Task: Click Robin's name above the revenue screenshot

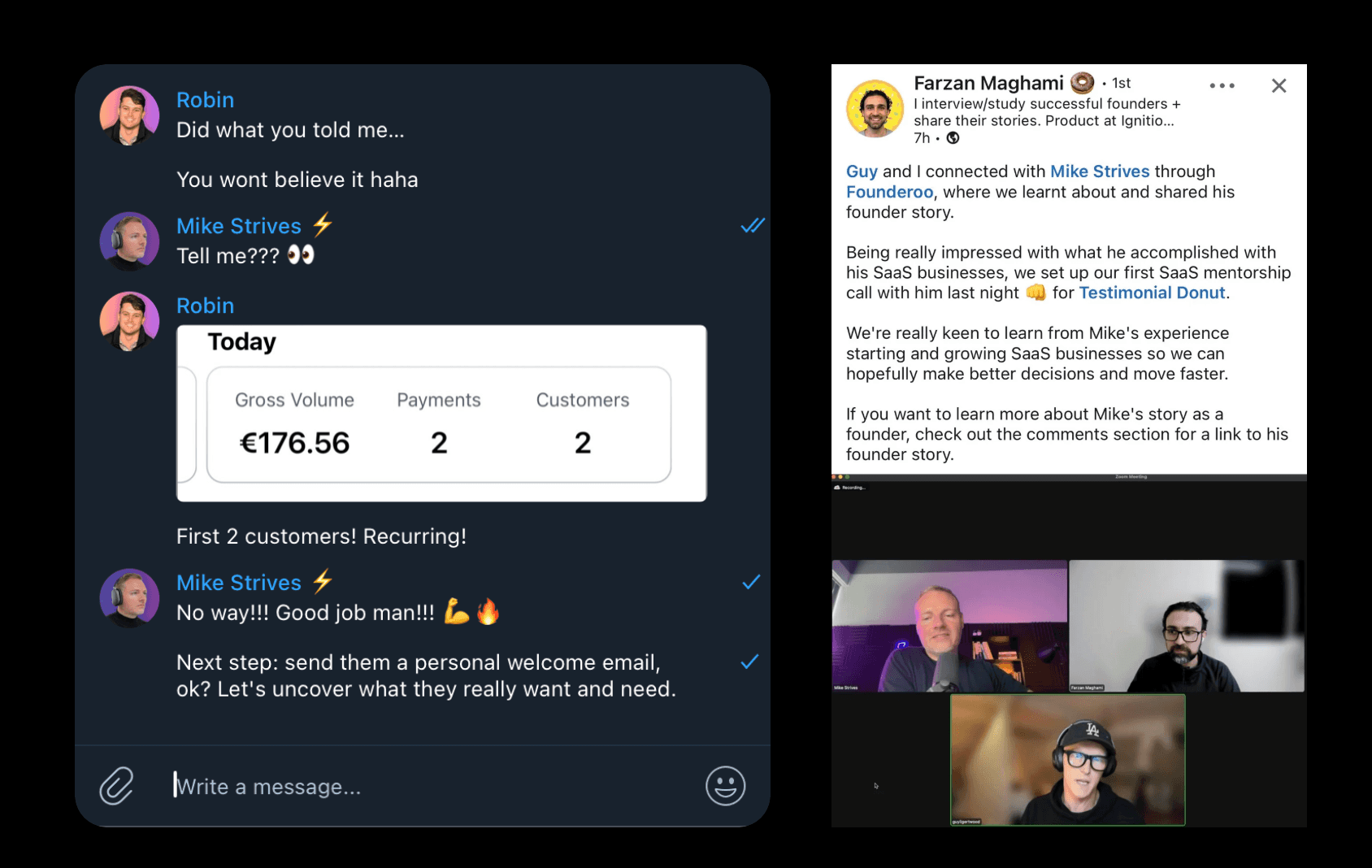Action: (205, 306)
